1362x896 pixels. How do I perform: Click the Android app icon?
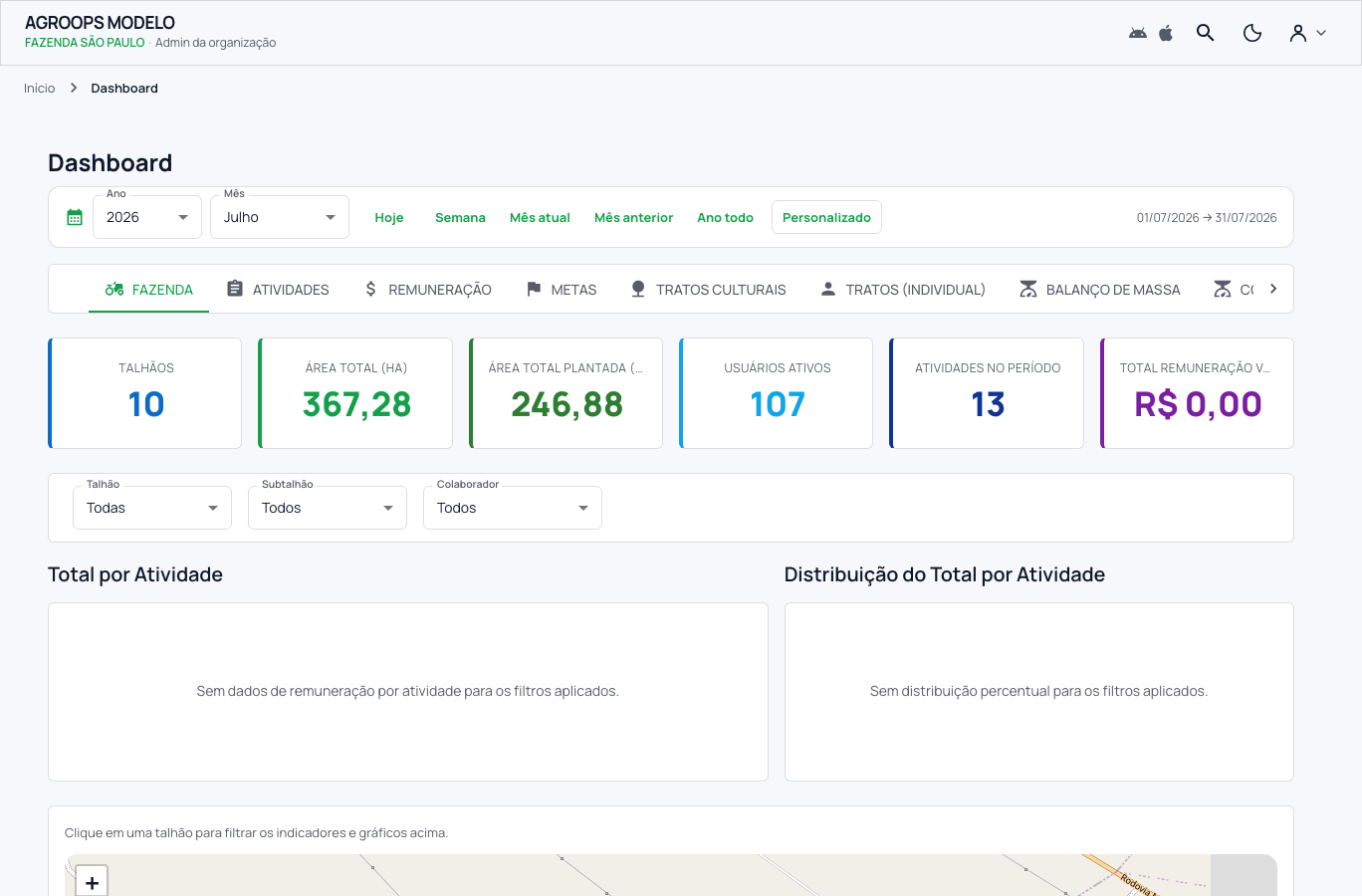(1138, 33)
